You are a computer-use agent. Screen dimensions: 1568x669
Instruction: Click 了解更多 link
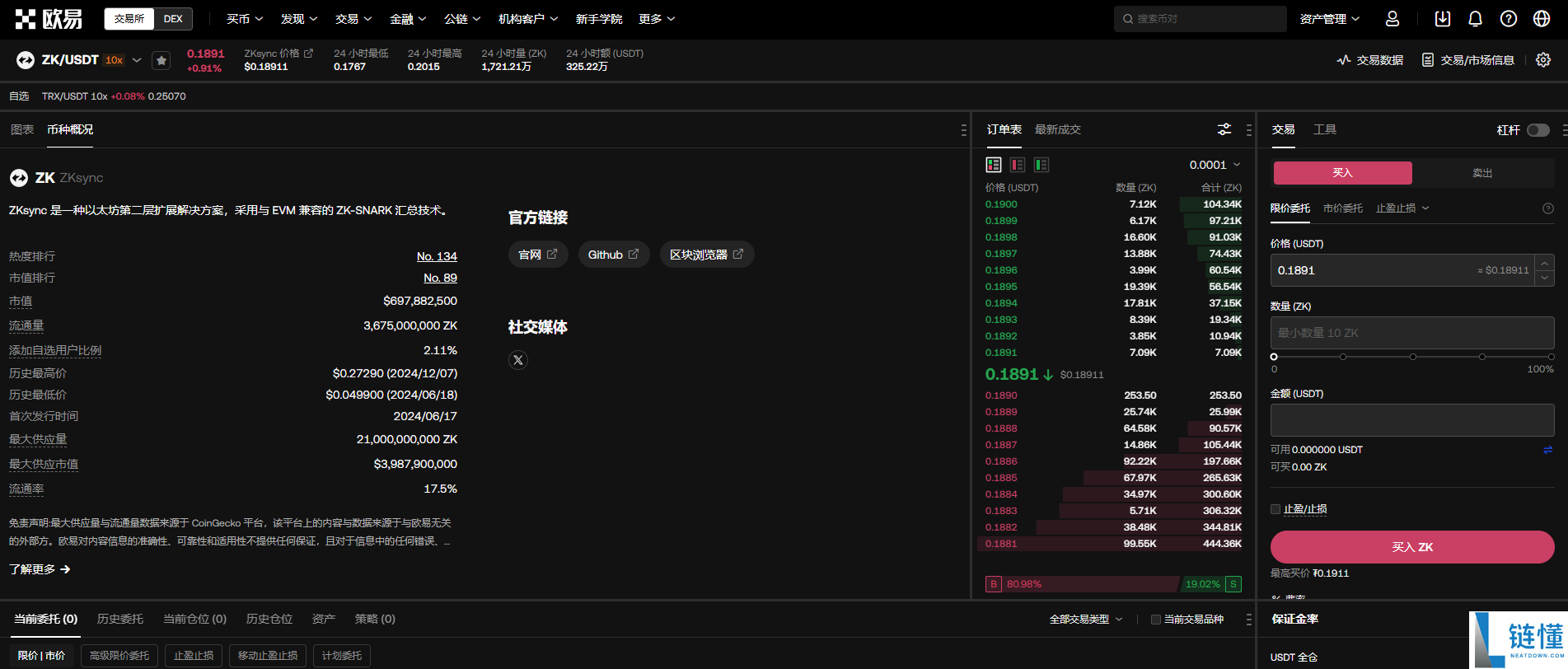coord(40,569)
